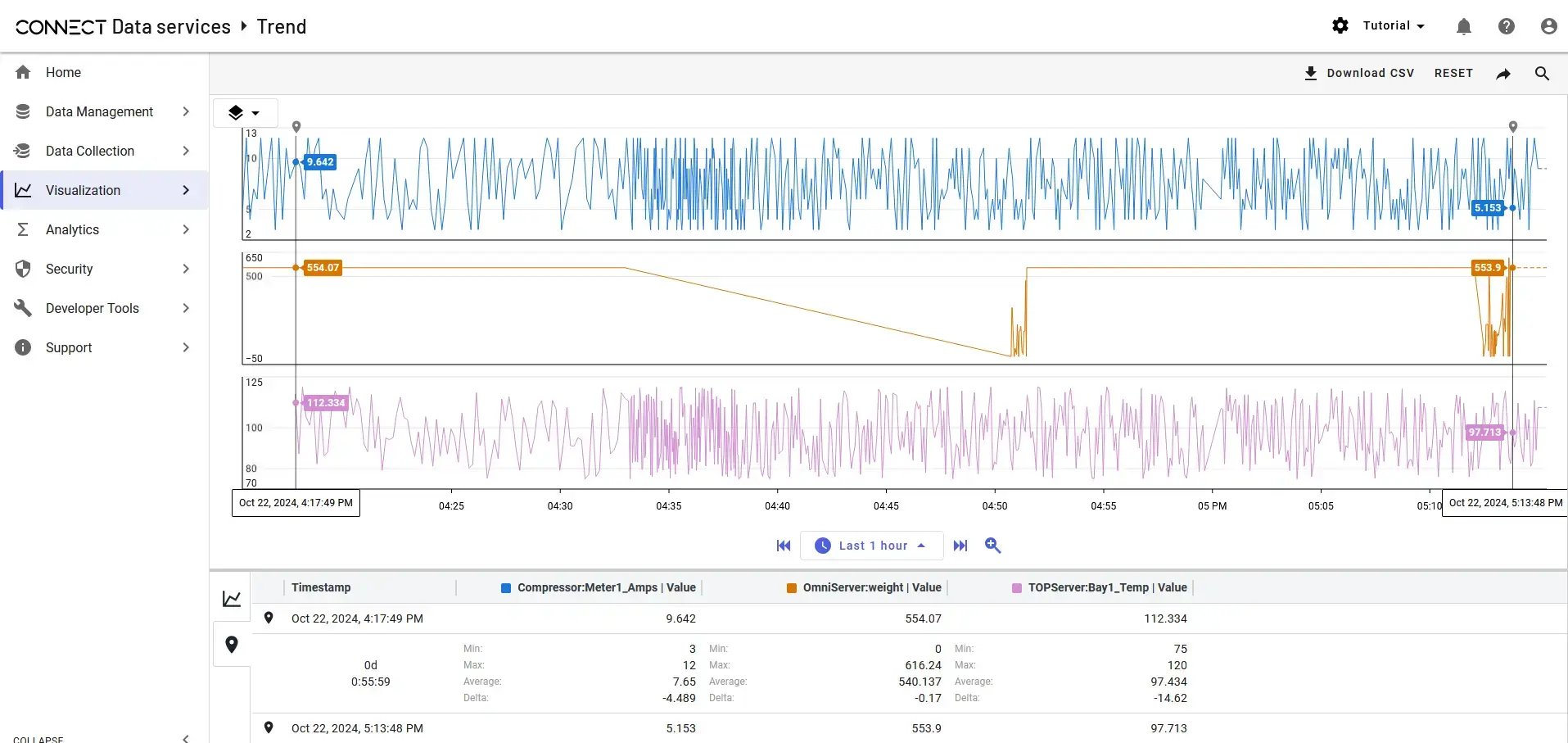Open the Last 1 hour time range dropdown
This screenshot has width=1568, height=743.
(x=871, y=545)
